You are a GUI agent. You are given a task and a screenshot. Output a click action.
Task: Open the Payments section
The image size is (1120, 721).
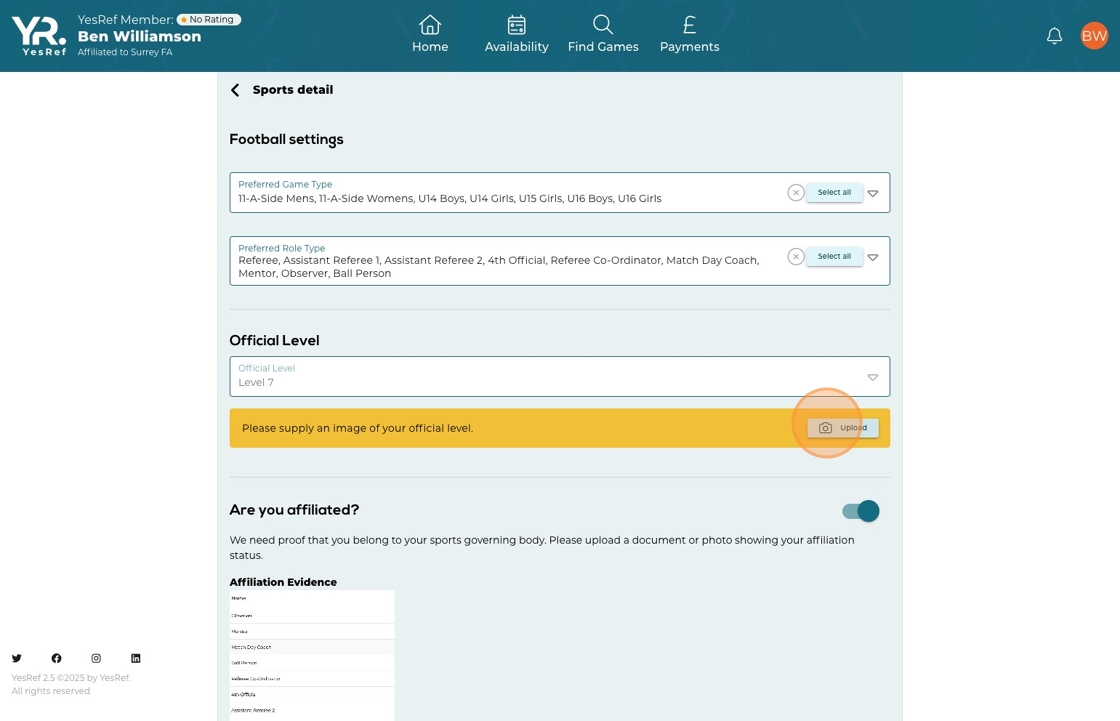(689, 35)
